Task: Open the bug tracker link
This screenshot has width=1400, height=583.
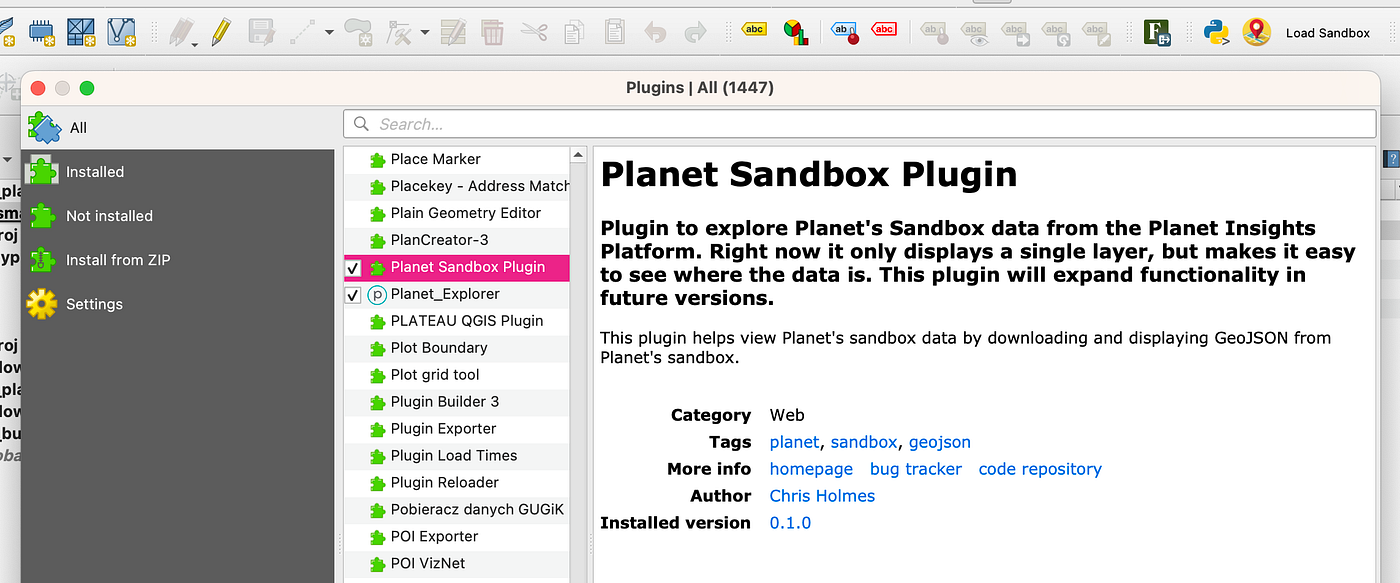Action: 916,469
